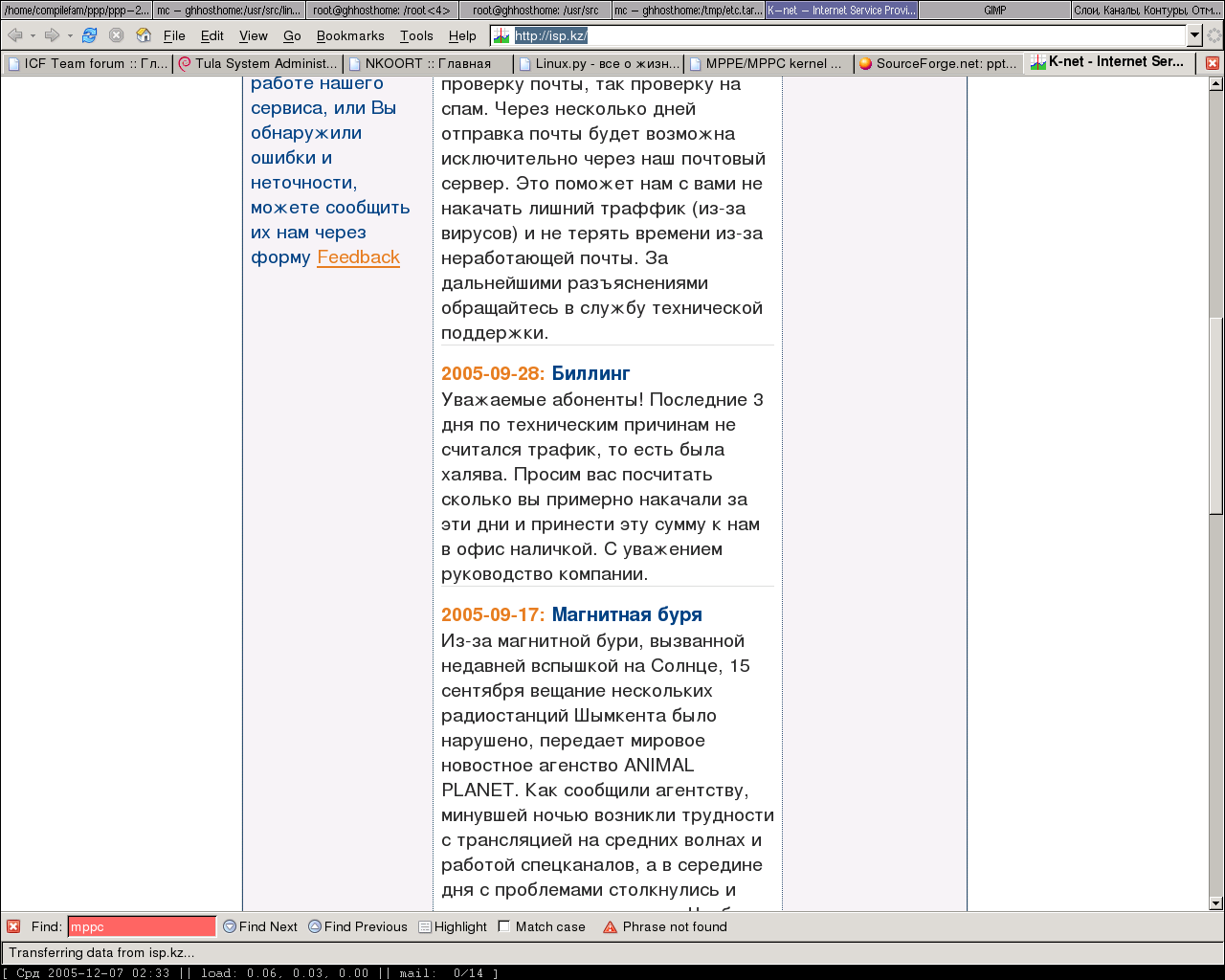Click the Find field containing mppc
Viewport: 1225px width, 980px height.
pyautogui.click(x=142, y=926)
